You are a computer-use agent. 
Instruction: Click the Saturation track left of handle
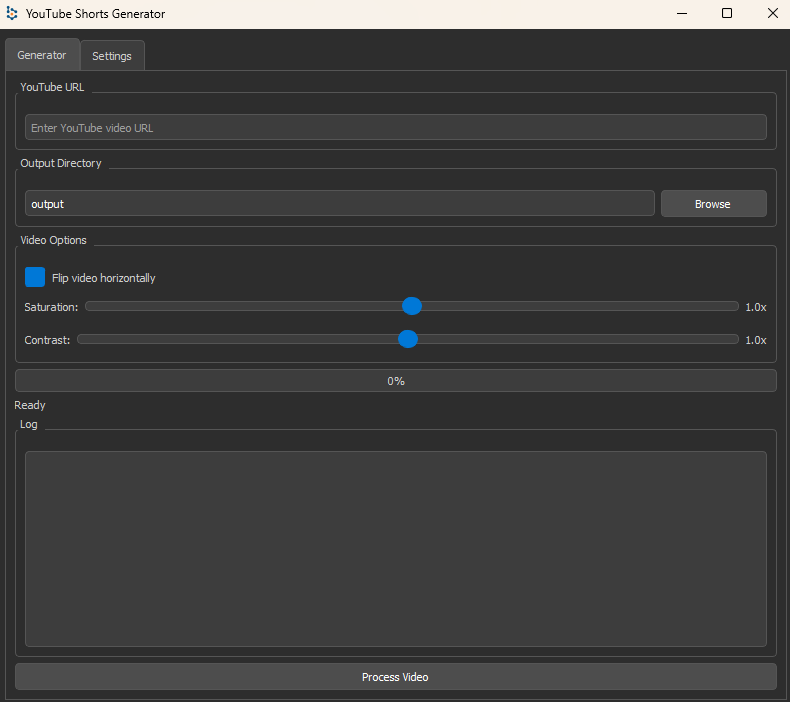coord(243,306)
